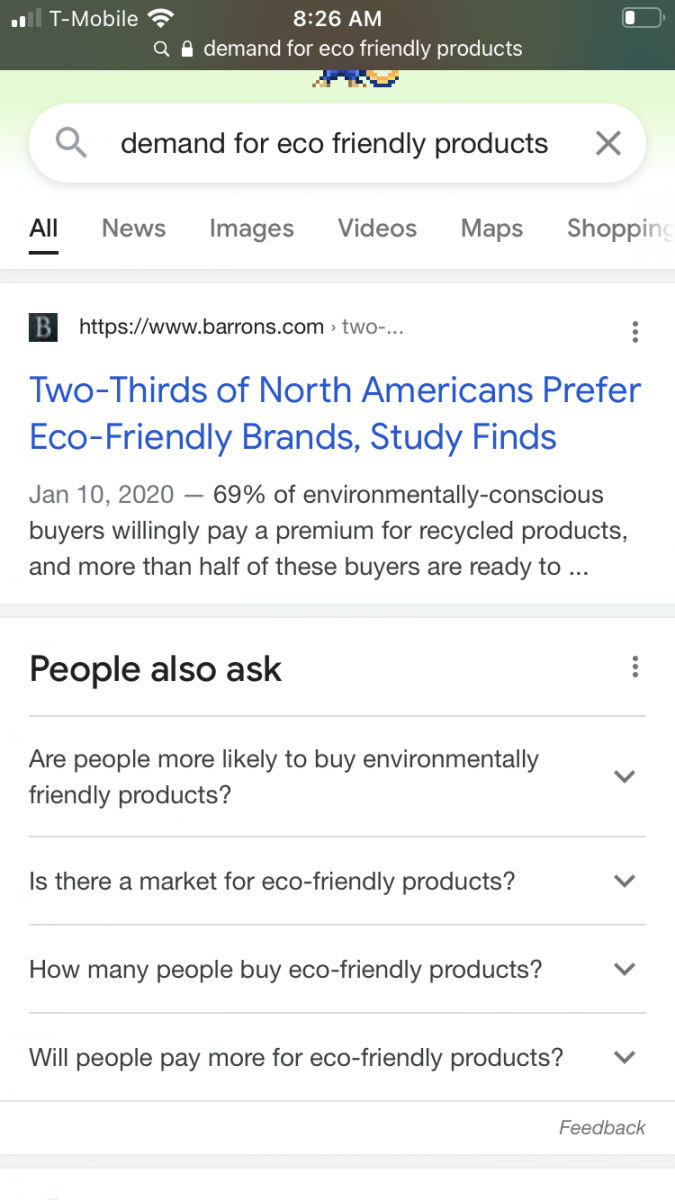
Task: Tap the lock icon in address bar
Action: [186, 49]
